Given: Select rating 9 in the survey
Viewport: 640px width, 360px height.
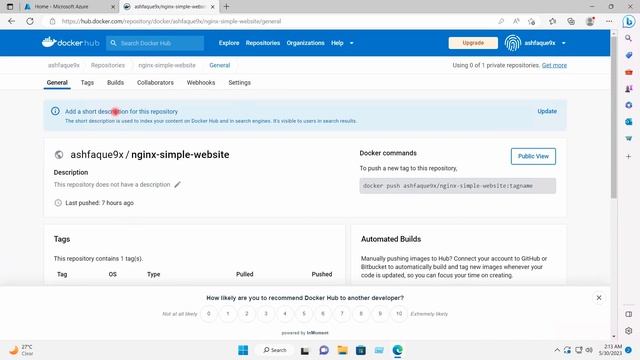Looking at the screenshot, I should (380, 314).
